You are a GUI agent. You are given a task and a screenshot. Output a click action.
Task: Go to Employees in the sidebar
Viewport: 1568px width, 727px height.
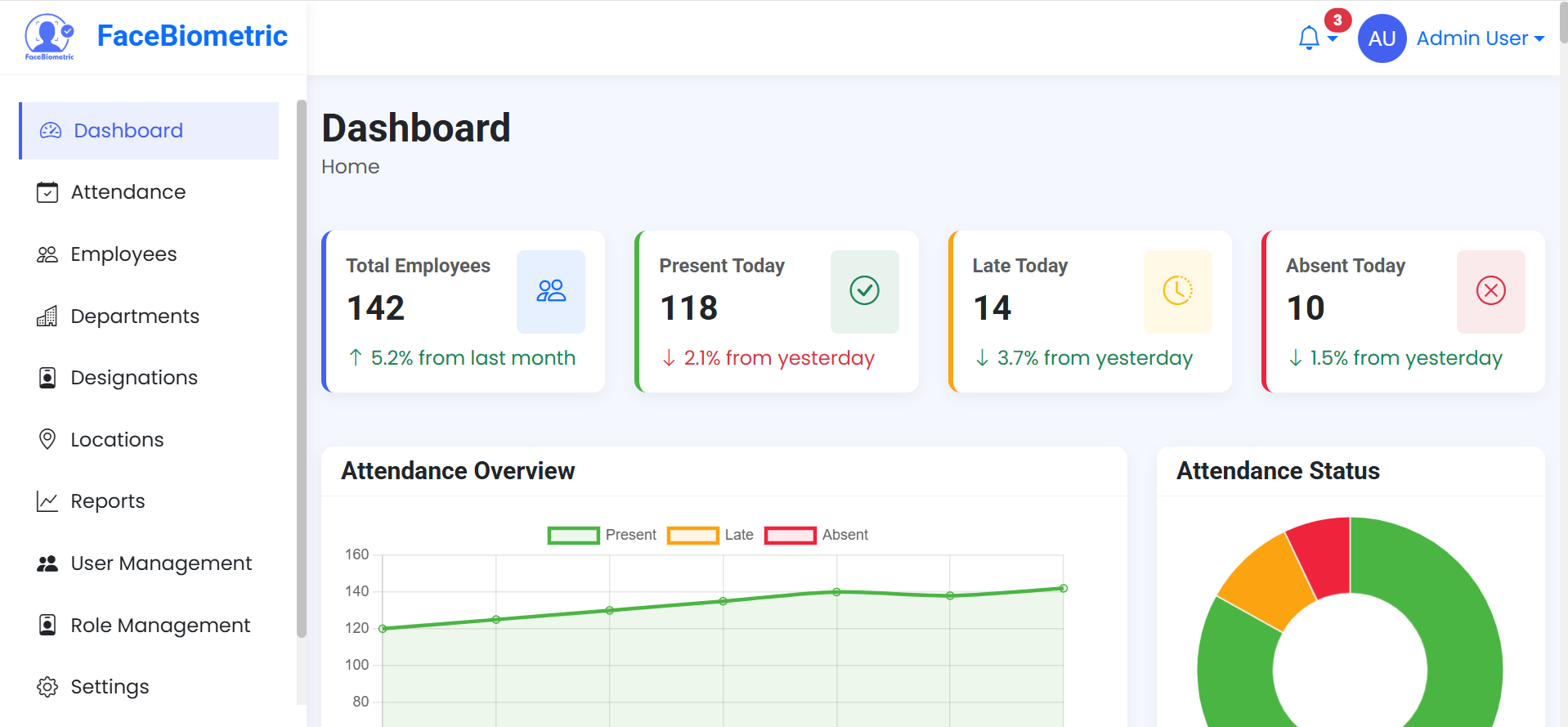coord(149,254)
